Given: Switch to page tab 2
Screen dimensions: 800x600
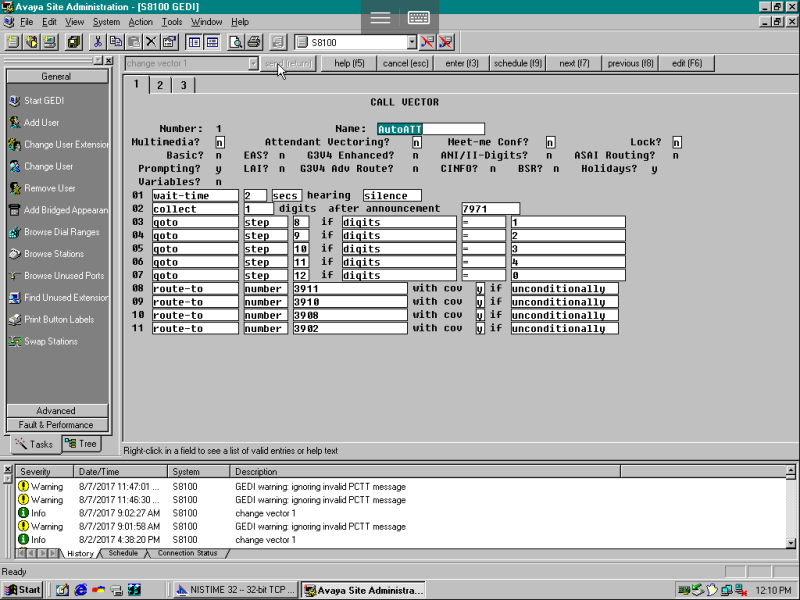Looking at the screenshot, I should coord(160,85).
